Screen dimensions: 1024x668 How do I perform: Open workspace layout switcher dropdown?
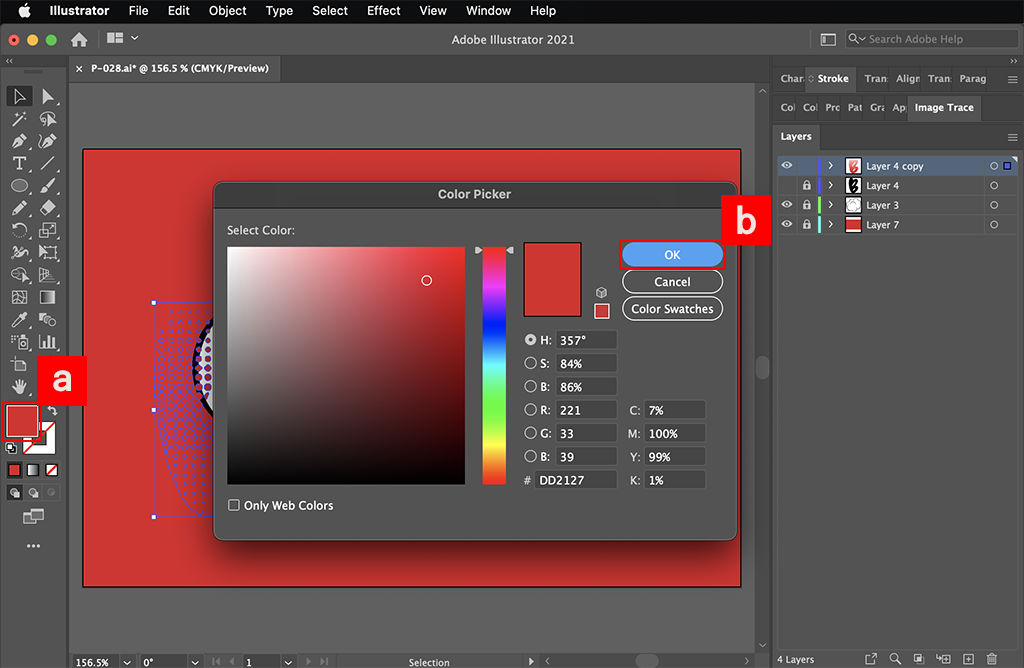(x=123, y=39)
